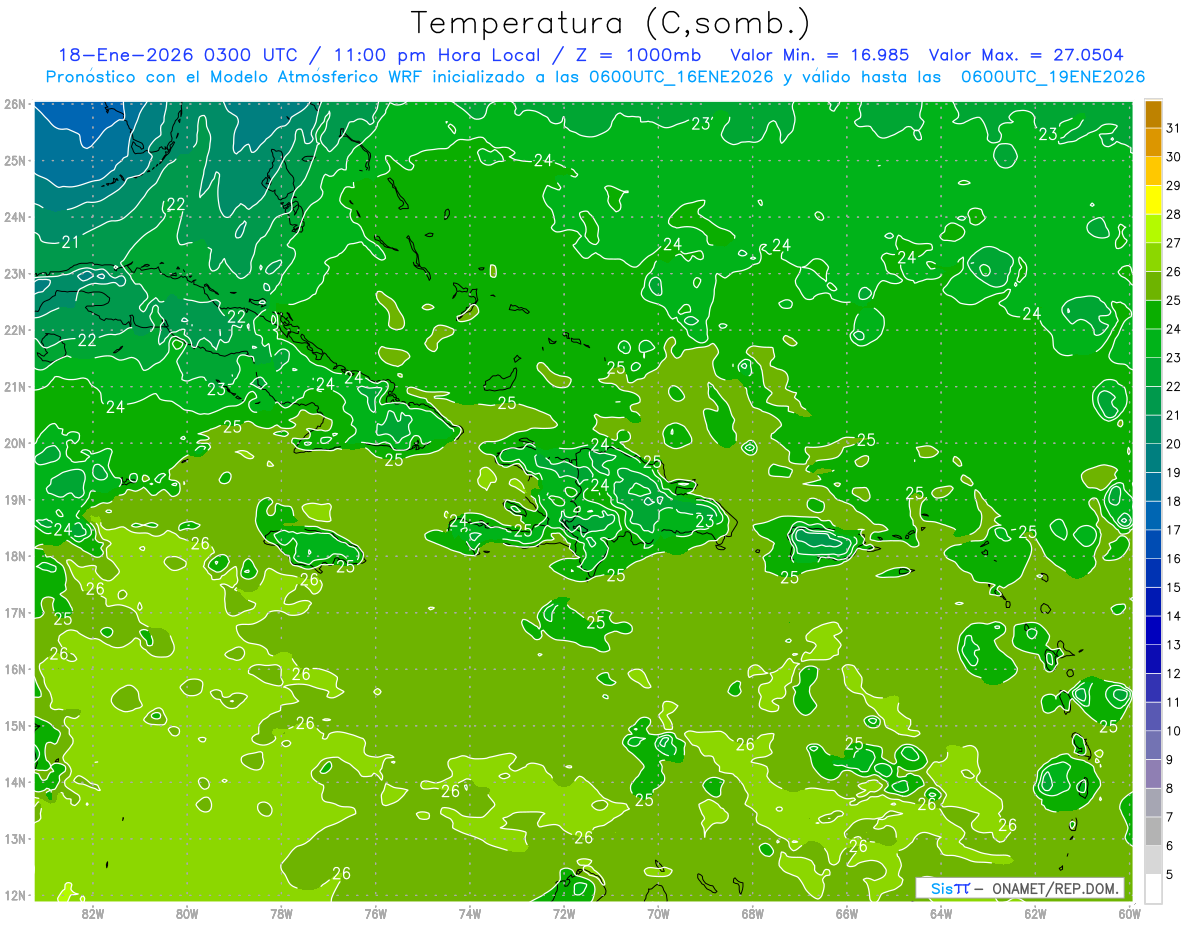This screenshot has width=1200, height=927.
Task: Pick the legend swatch between 27 and 28
Action: pos(1153,229)
